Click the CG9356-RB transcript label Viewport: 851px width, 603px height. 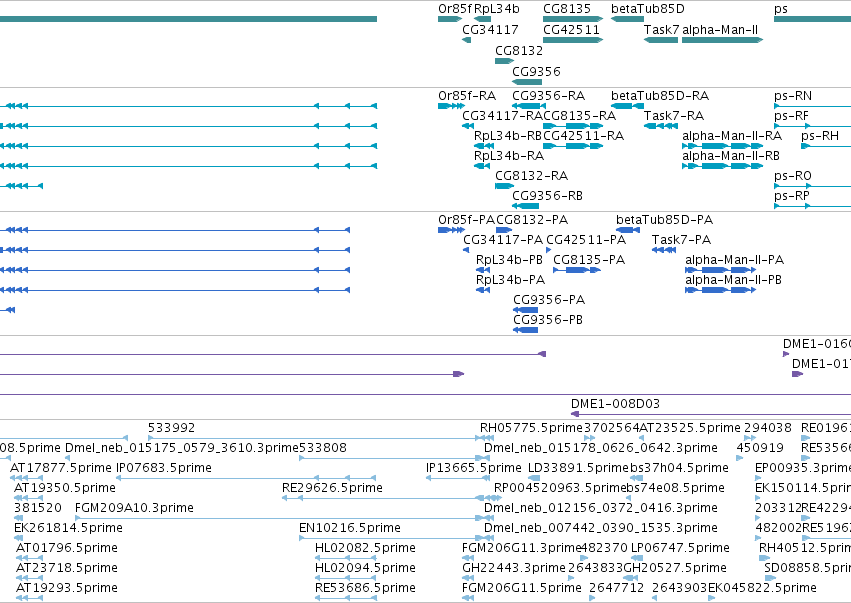pyautogui.click(x=547, y=196)
